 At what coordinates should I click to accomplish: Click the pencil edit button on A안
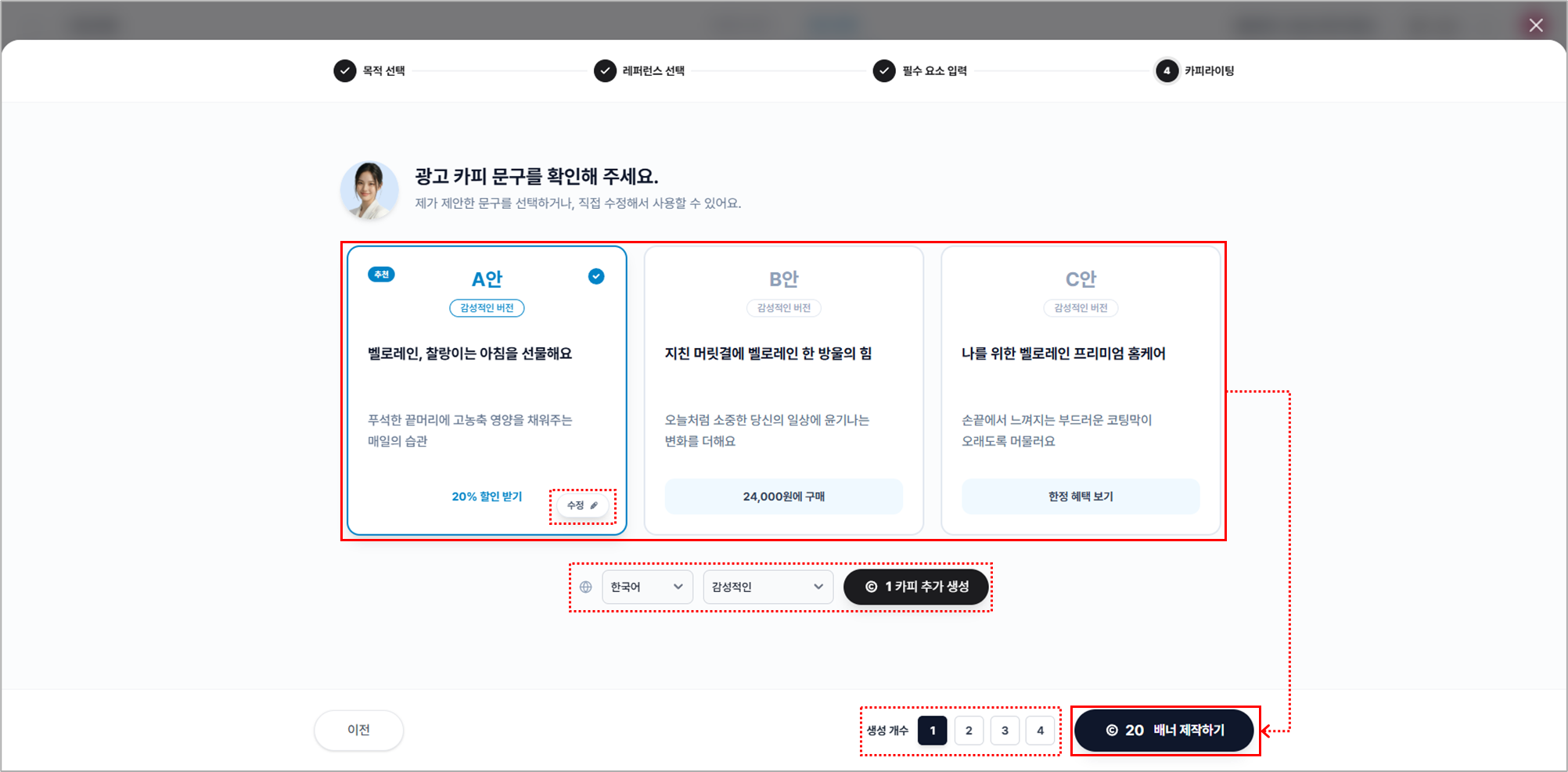pos(583,505)
